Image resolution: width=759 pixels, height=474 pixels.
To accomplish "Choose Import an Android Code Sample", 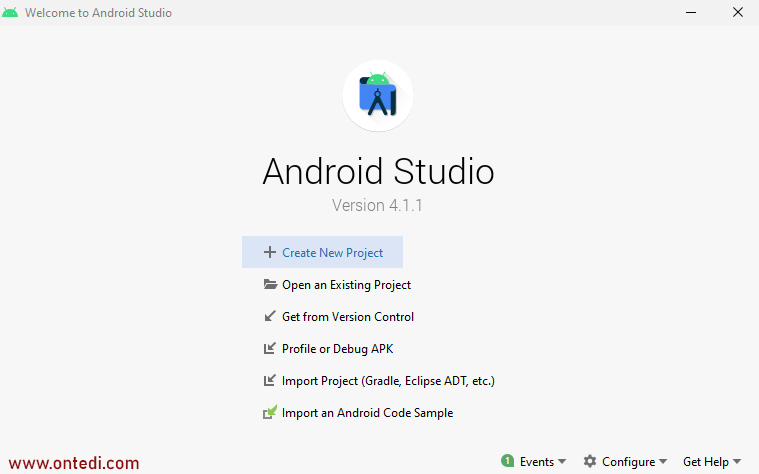I will click(x=367, y=413).
